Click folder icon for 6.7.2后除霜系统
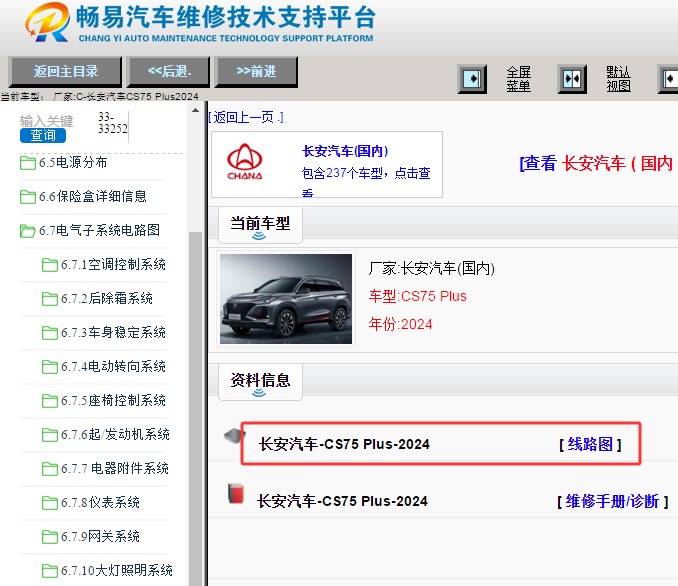 click(50, 298)
